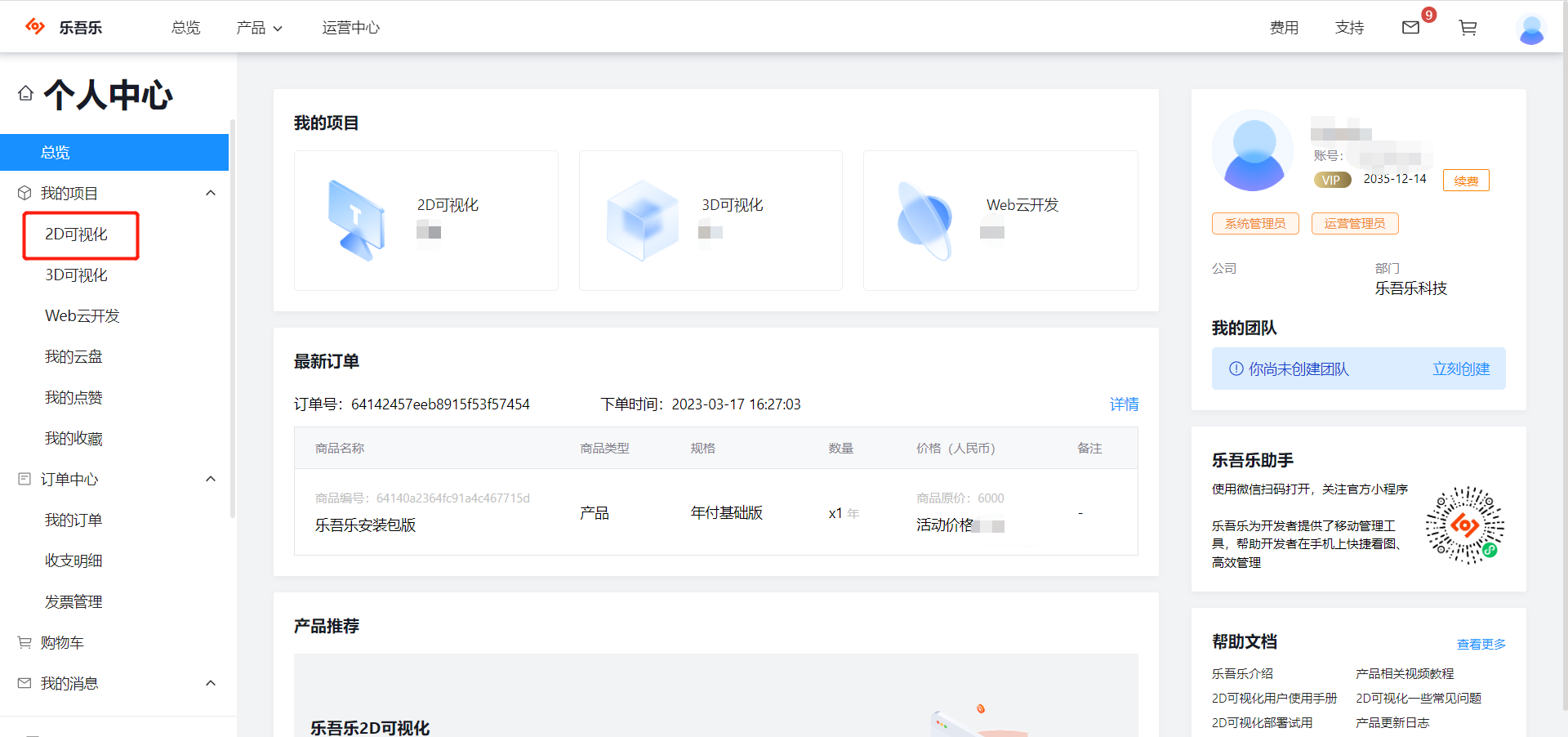Screen dimensions: 1568x737
Task: Open the shopping cart icon in header
Action: [1468, 28]
